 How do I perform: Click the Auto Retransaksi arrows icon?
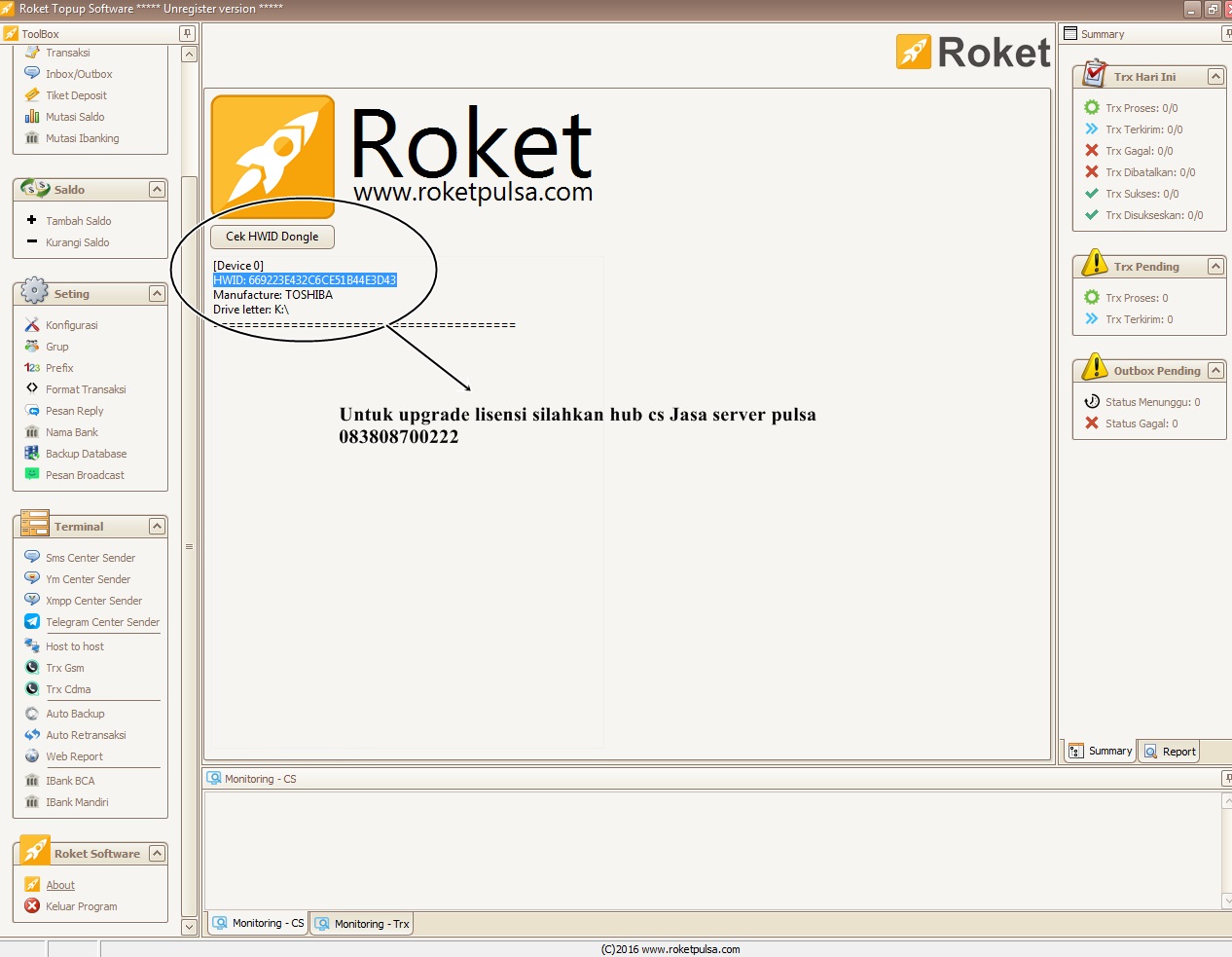(x=32, y=734)
